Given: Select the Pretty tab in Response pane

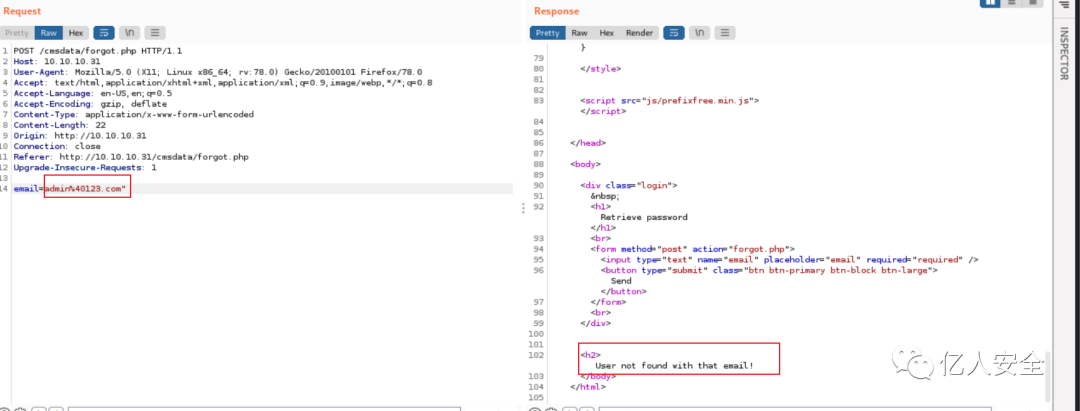Looking at the screenshot, I should (548, 33).
